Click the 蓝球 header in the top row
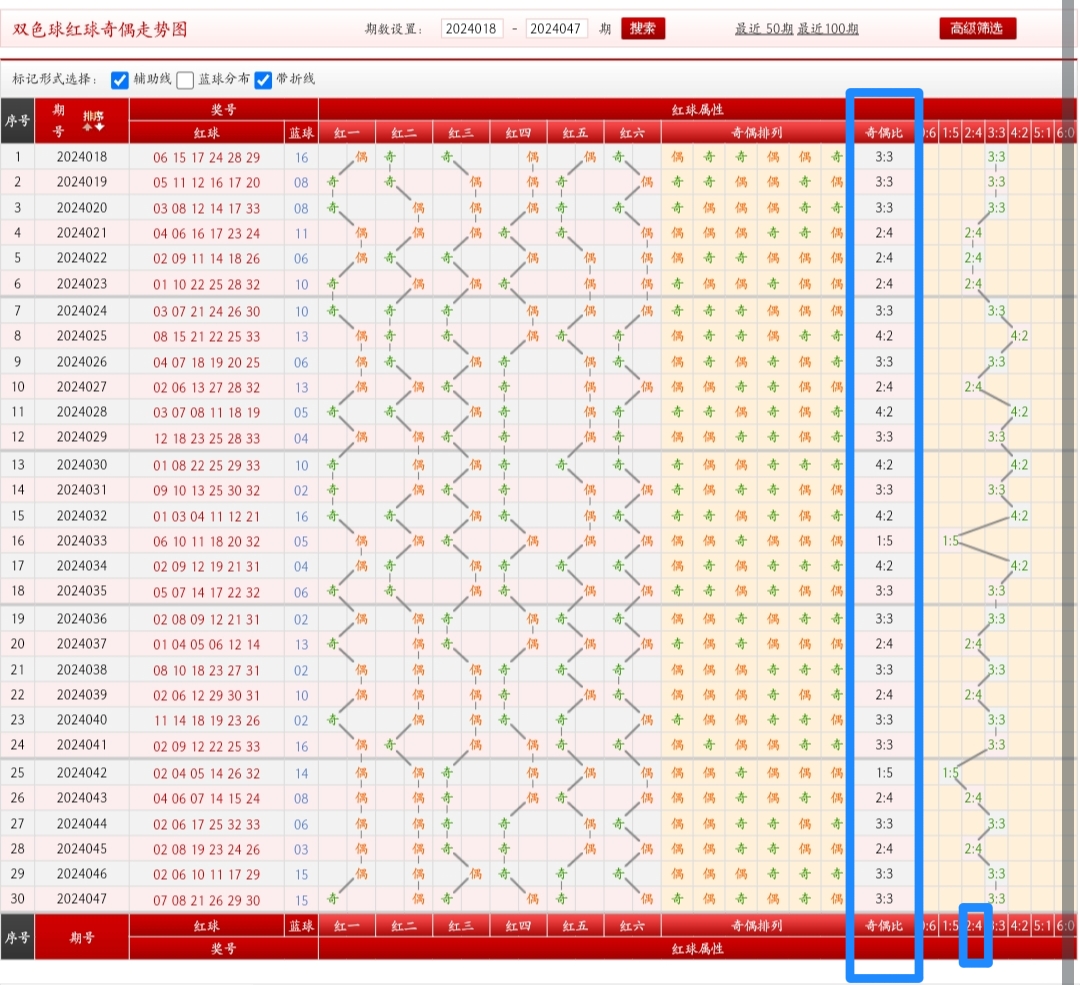 point(301,133)
